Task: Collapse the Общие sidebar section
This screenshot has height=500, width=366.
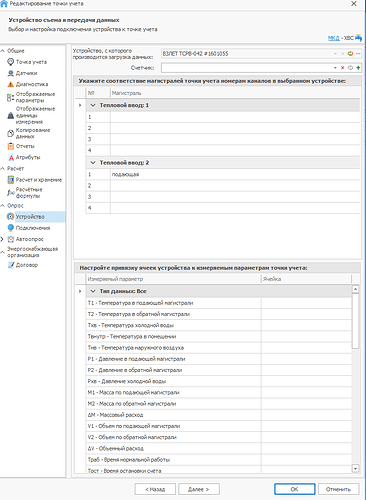Action: coord(3,51)
